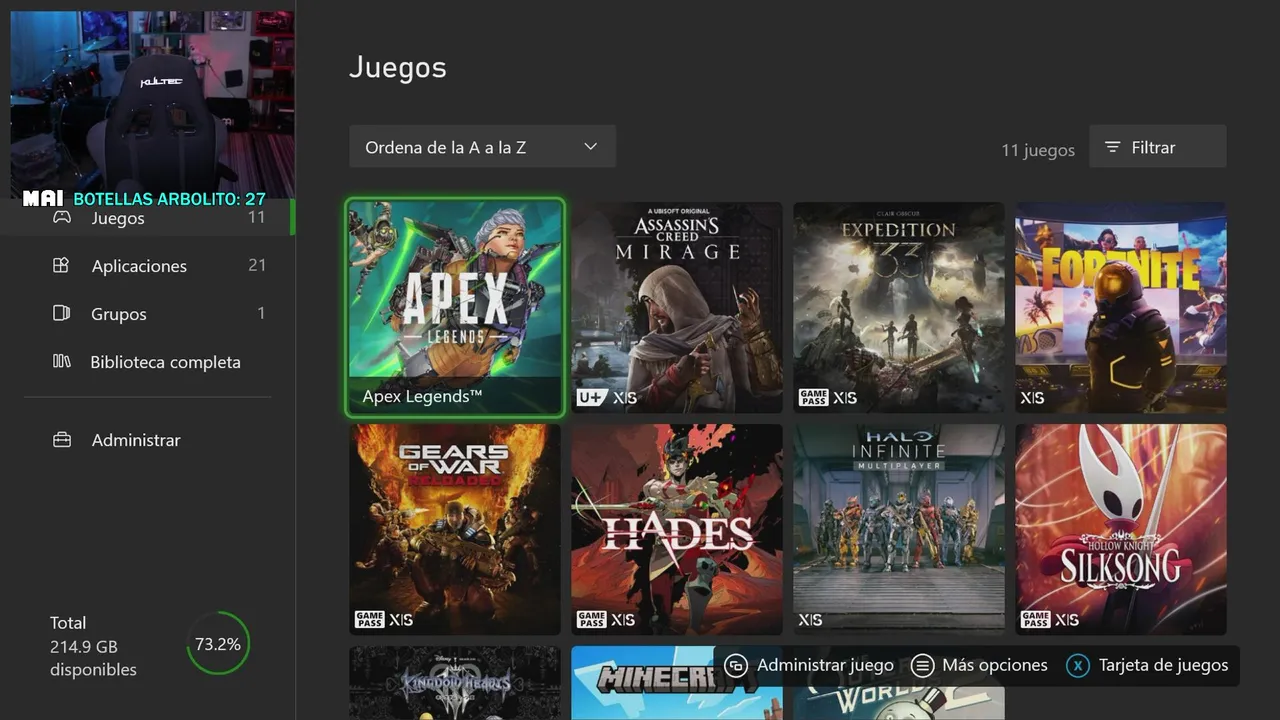Click the Game Pass badge on Silksong tile
Image resolution: width=1280 pixels, height=720 pixels.
[1035, 620]
